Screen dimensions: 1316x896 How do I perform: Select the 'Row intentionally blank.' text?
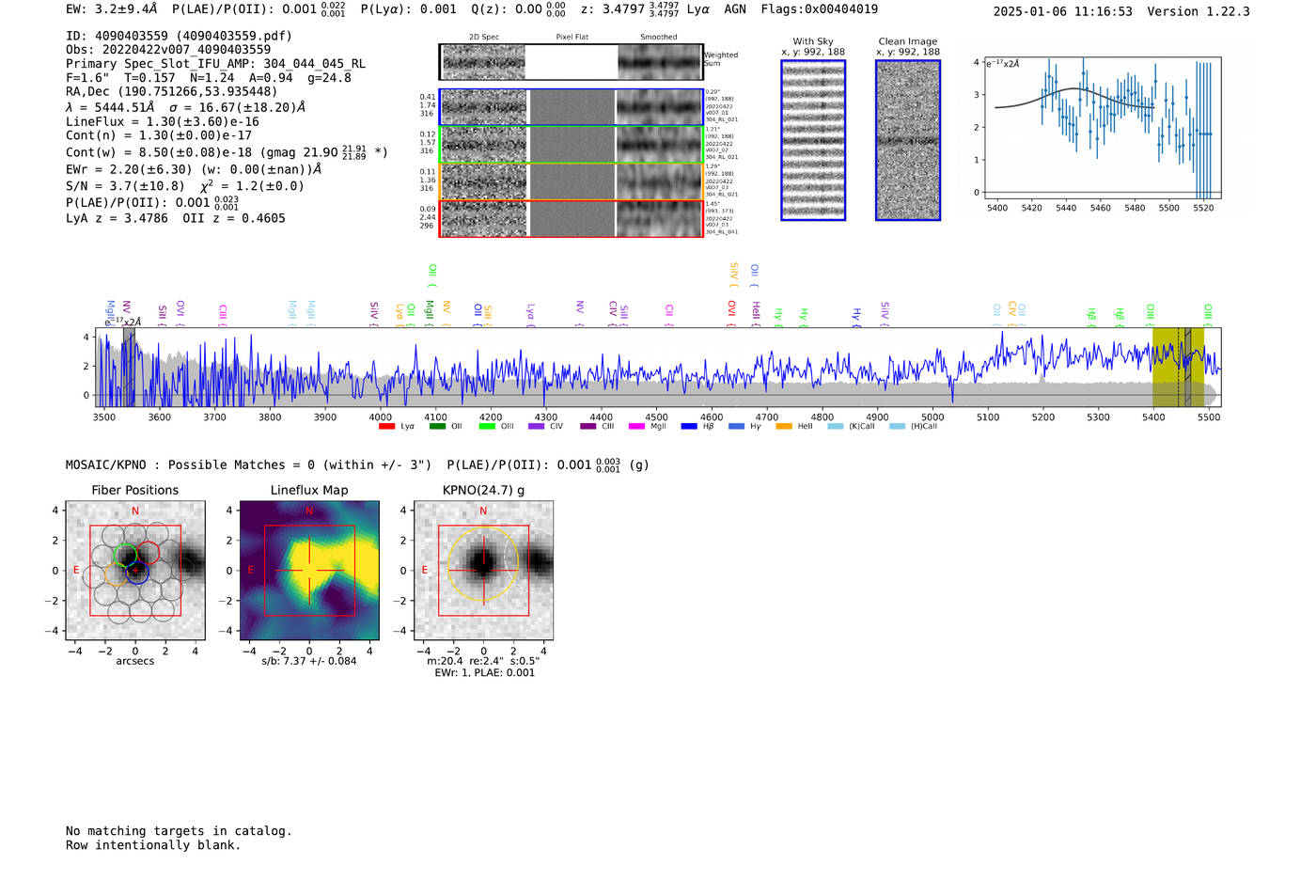coord(153,845)
